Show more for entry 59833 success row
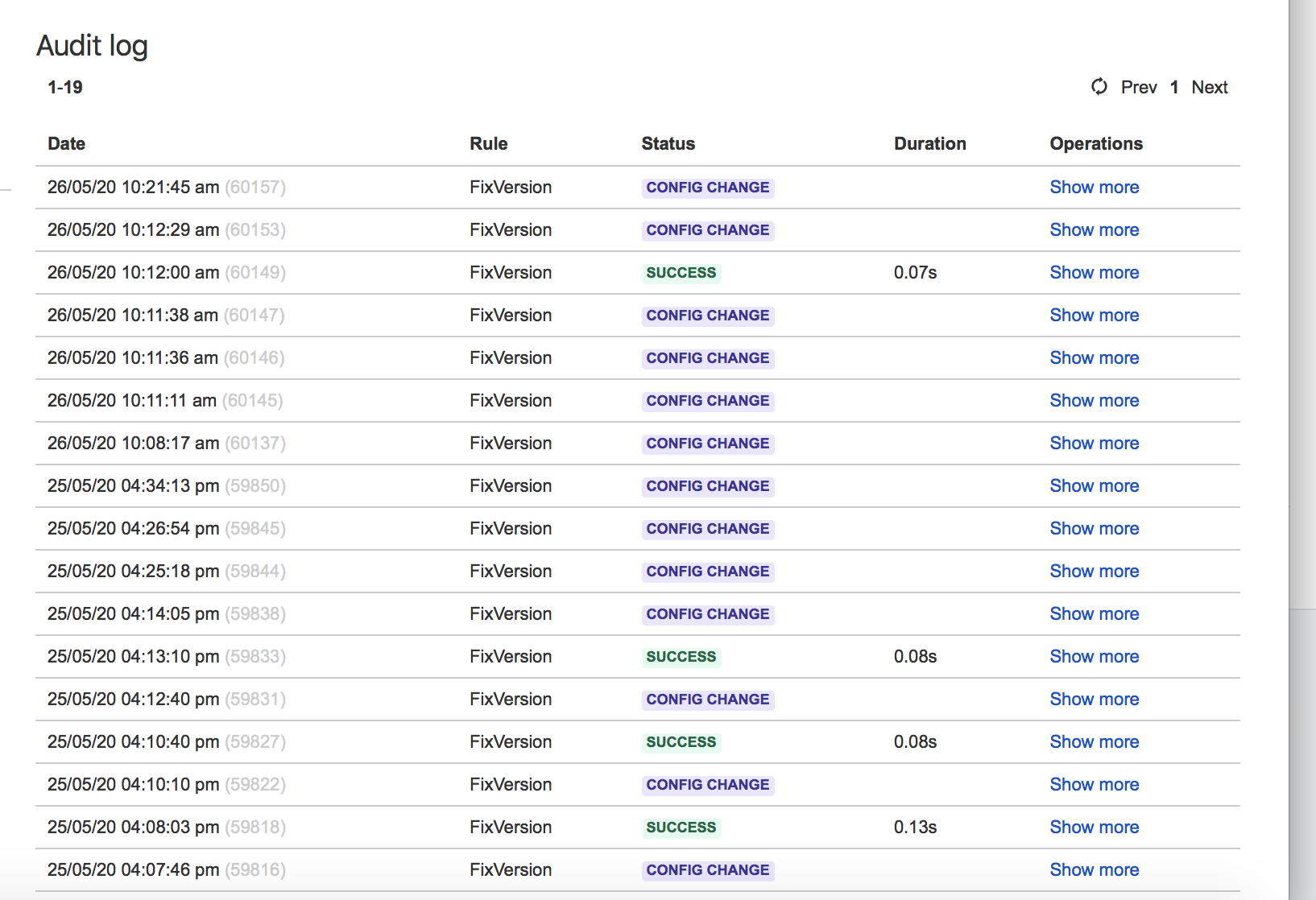1316x900 pixels. (1094, 656)
